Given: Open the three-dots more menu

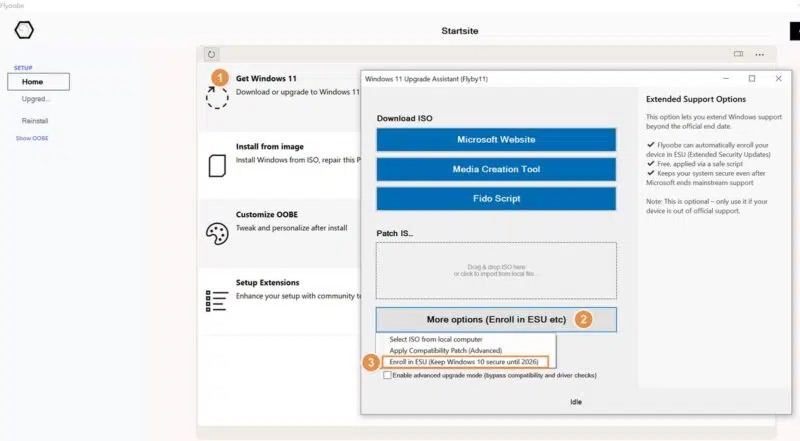Looking at the screenshot, I should [x=760, y=54].
